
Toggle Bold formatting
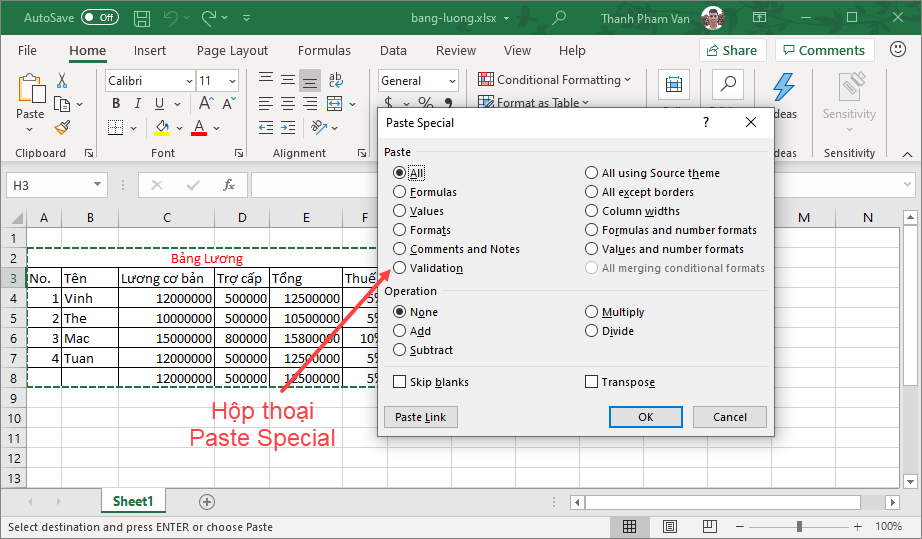click(116, 103)
